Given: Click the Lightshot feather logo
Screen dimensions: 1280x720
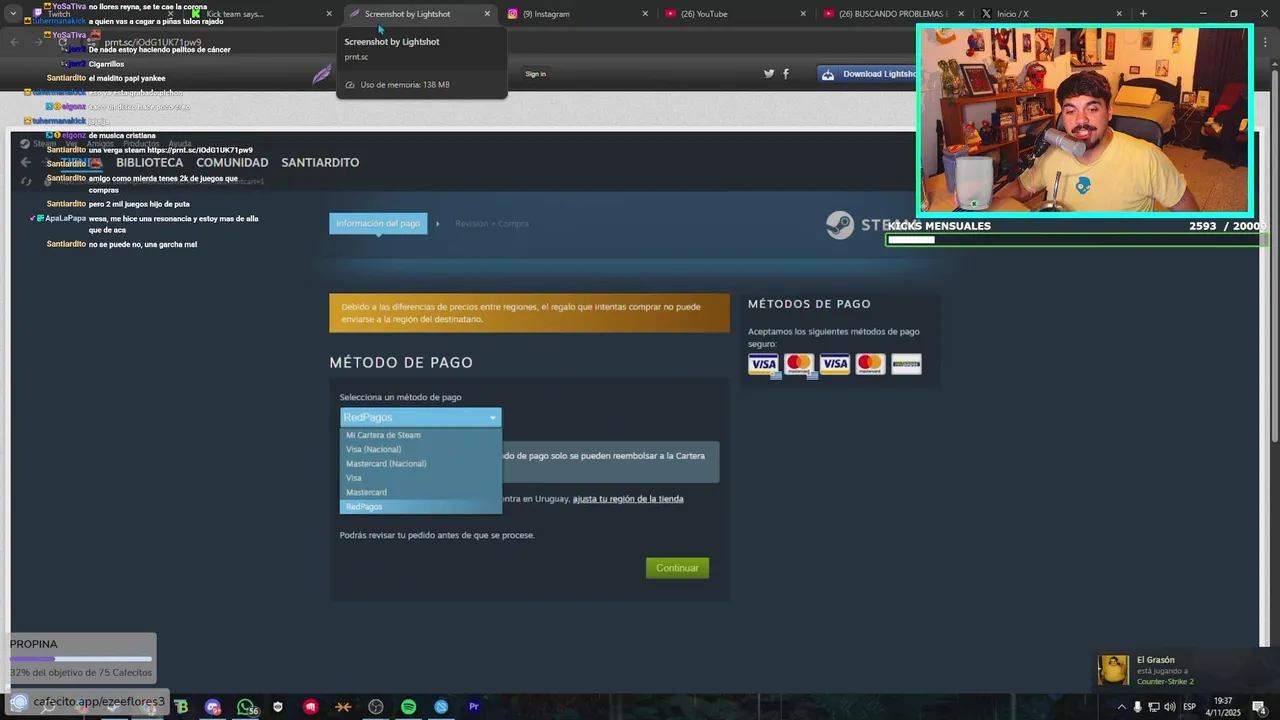Looking at the screenshot, I should 322,73.
